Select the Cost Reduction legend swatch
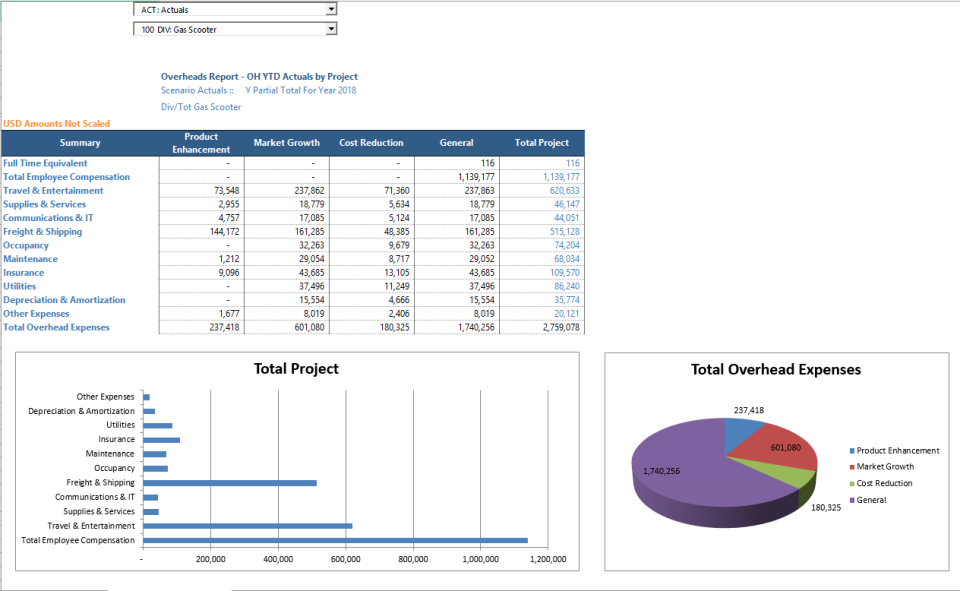This screenshot has height=591, width=960. 852,483
